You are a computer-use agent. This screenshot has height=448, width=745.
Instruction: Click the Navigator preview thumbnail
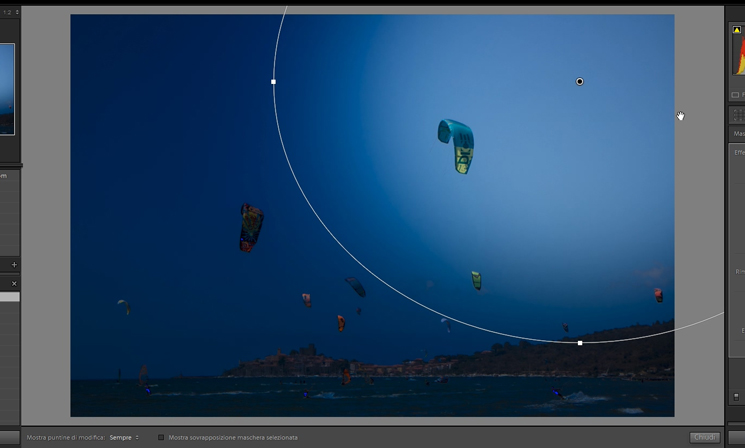[x=7, y=89]
